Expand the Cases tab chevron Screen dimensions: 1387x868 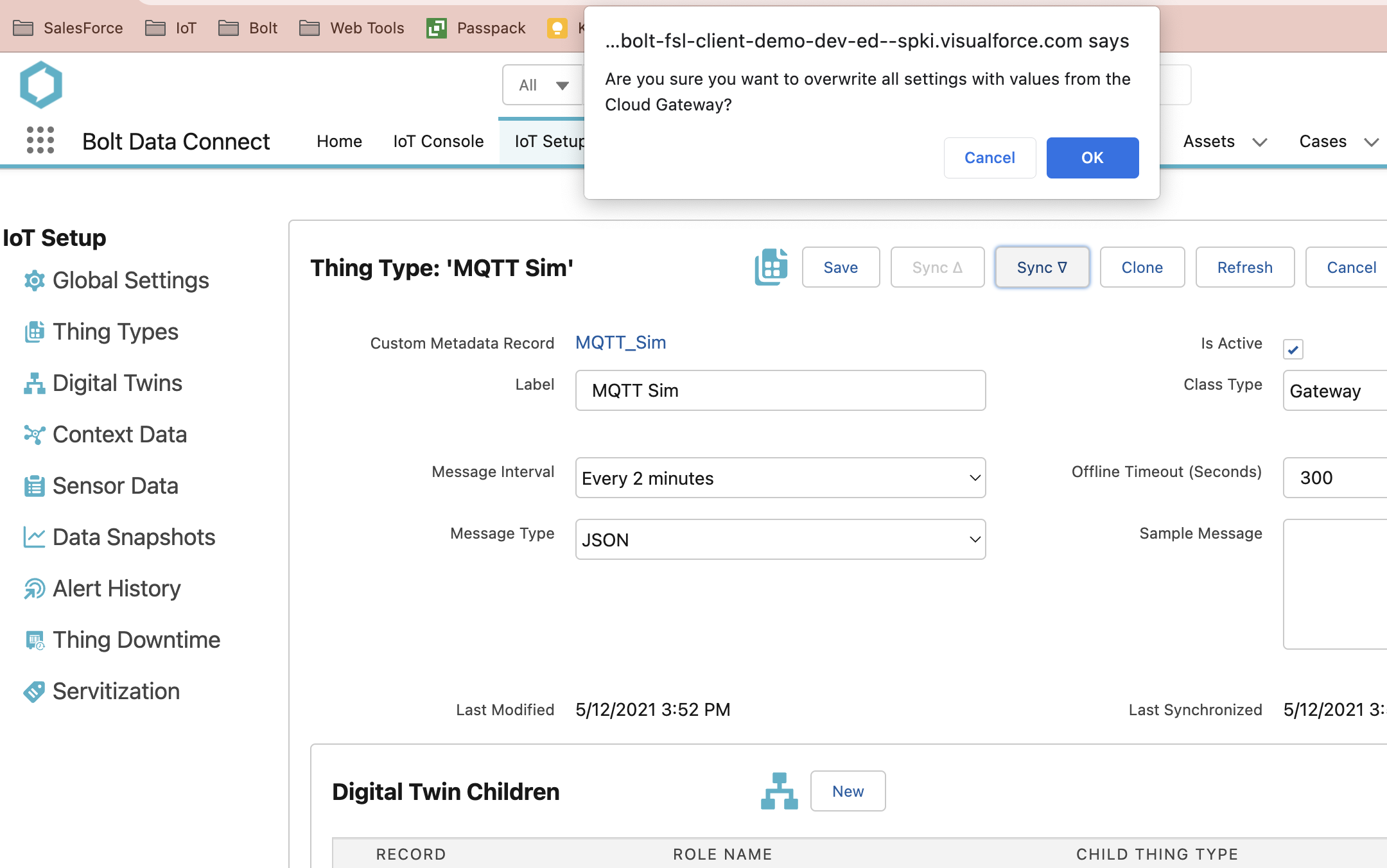1372,142
